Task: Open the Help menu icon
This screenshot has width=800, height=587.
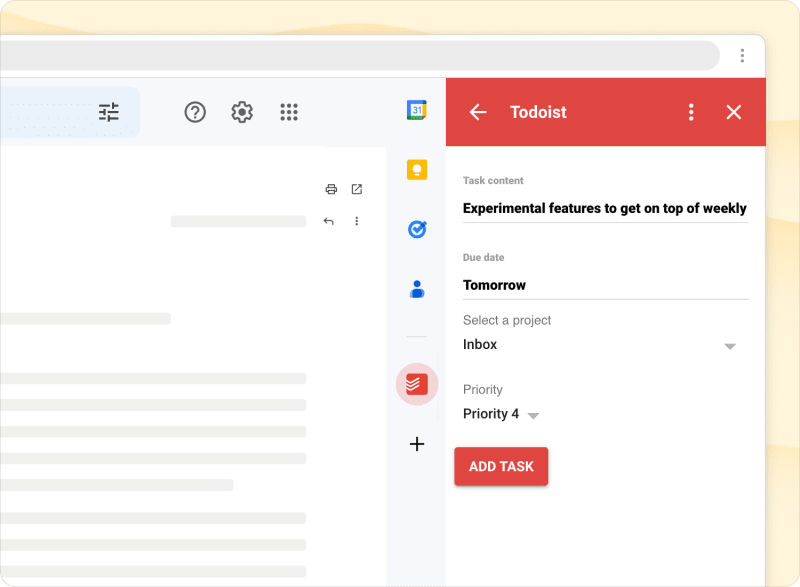Action: point(194,112)
